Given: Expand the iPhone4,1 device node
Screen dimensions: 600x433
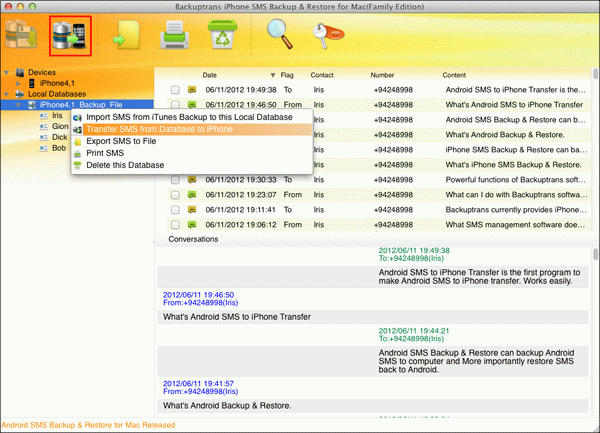Looking at the screenshot, I should (x=18, y=83).
